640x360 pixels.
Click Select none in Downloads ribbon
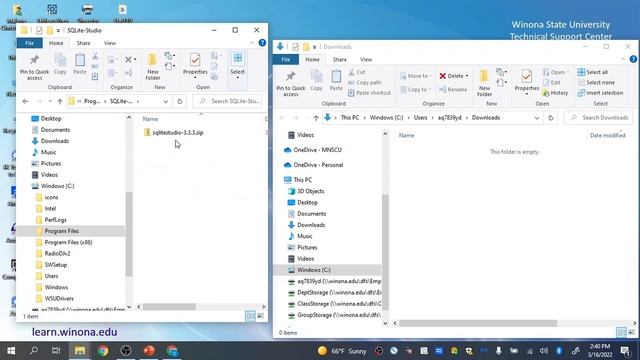(x=596, y=82)
